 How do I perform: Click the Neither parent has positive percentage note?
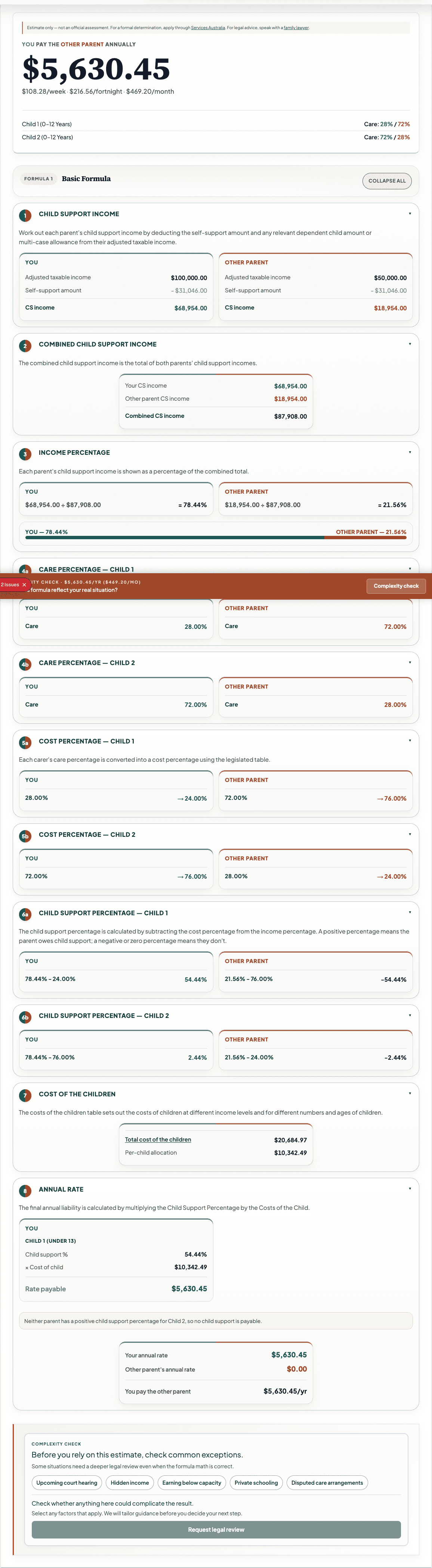click(x=216, y=1321)
